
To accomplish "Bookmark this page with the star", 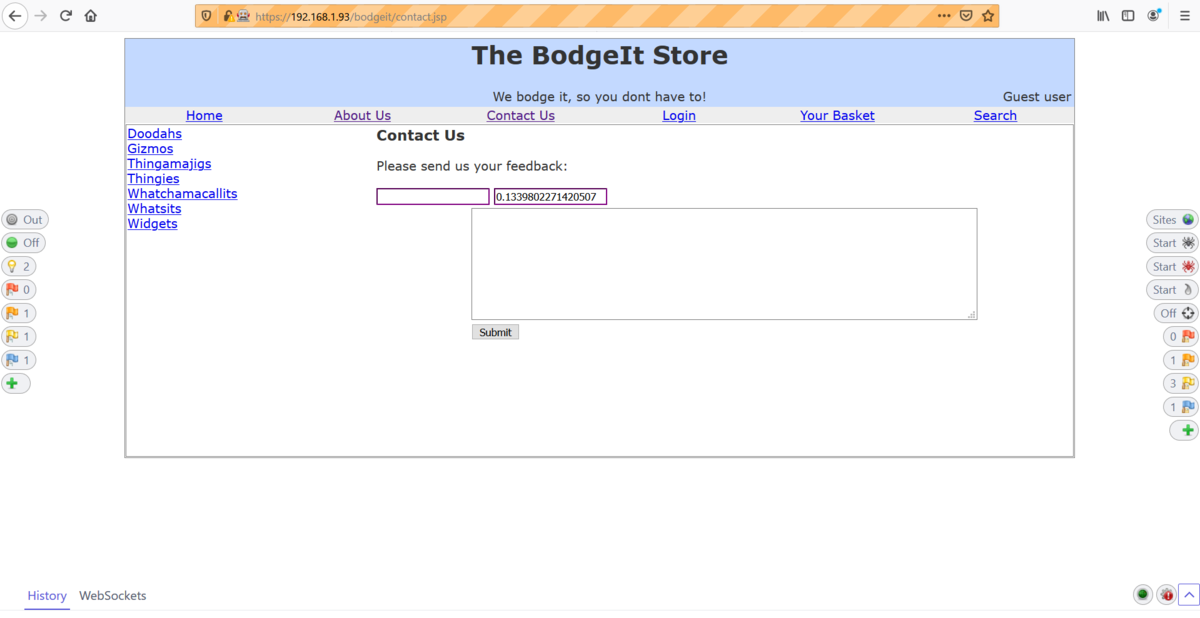I will point(988,16).
